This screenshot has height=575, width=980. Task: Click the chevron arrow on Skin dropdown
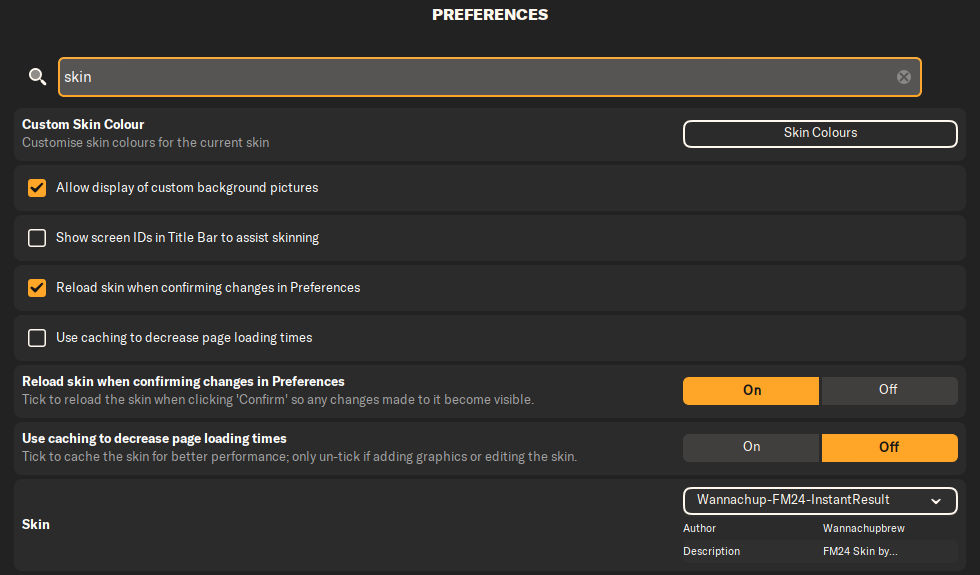click(x=936, y=500)
